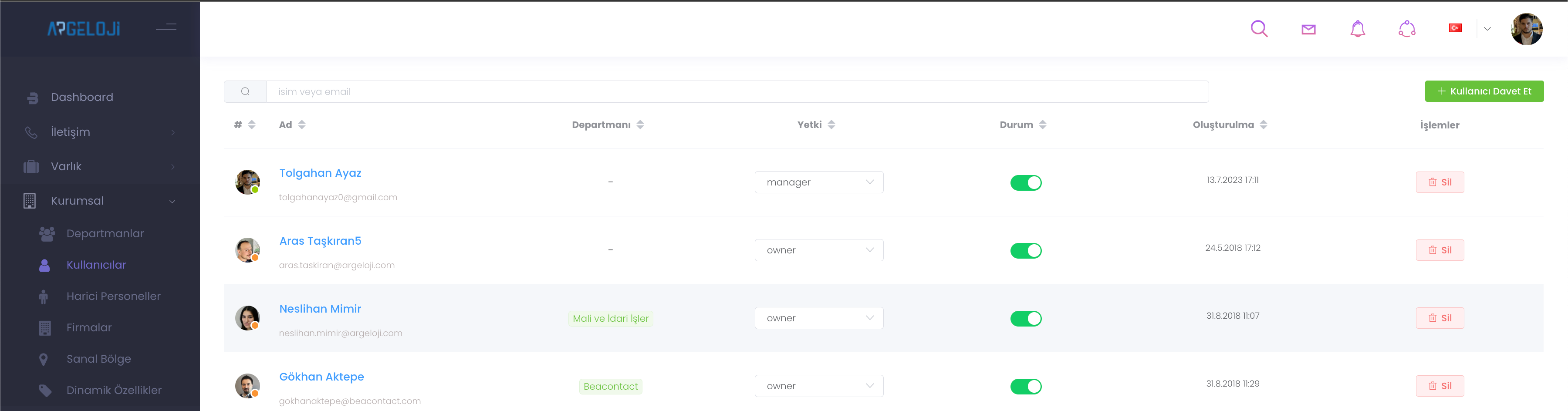Click the Turkish flag language icon

point(1455,28)
